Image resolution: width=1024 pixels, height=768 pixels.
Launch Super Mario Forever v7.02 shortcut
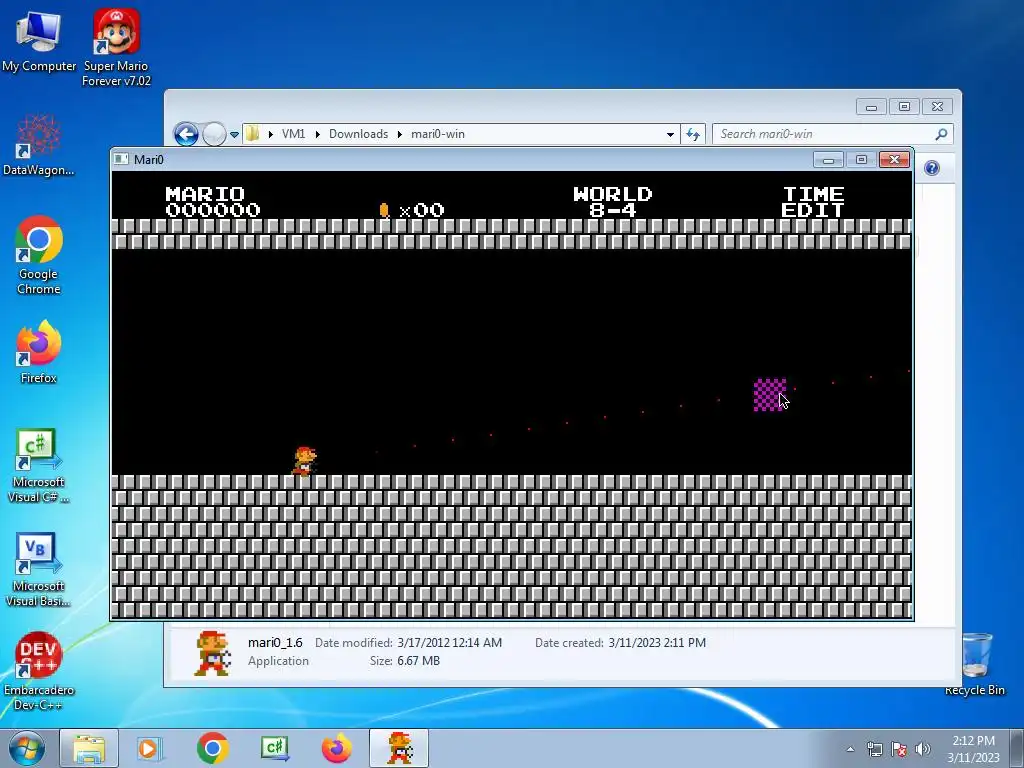116,48
